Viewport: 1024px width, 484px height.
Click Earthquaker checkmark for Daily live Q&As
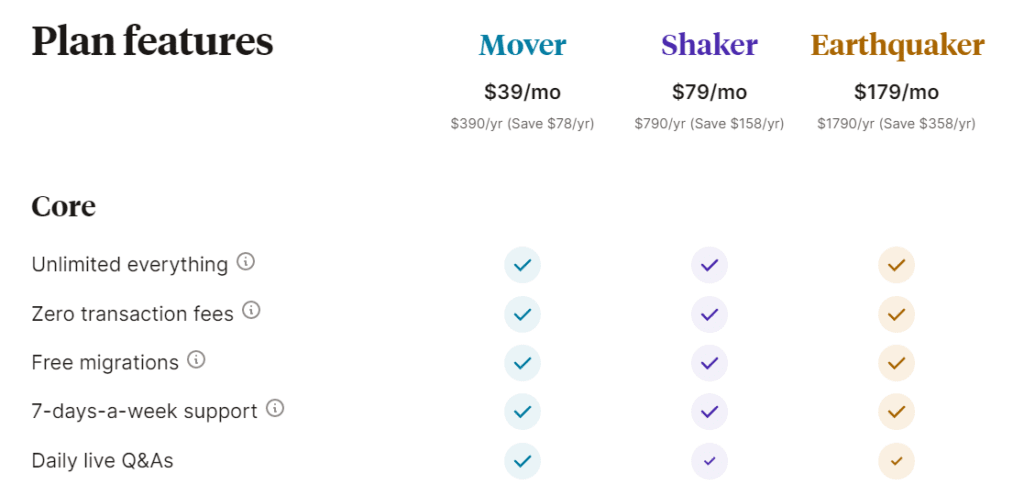click(x=896, y=461)
